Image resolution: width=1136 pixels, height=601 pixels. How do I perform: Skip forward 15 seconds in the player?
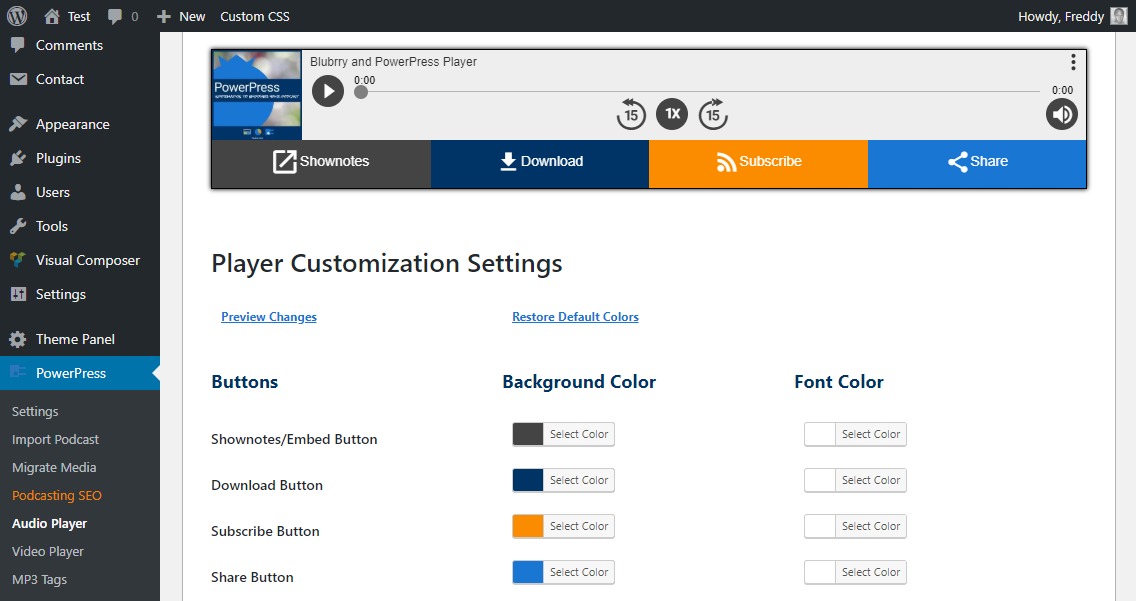coord(713,114)
